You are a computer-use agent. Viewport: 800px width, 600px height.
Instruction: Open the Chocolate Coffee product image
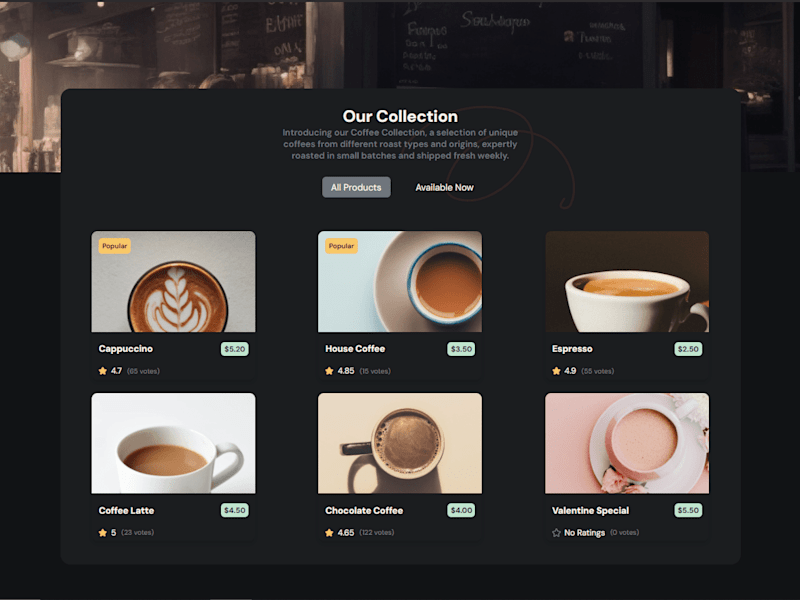pos(400,443)
